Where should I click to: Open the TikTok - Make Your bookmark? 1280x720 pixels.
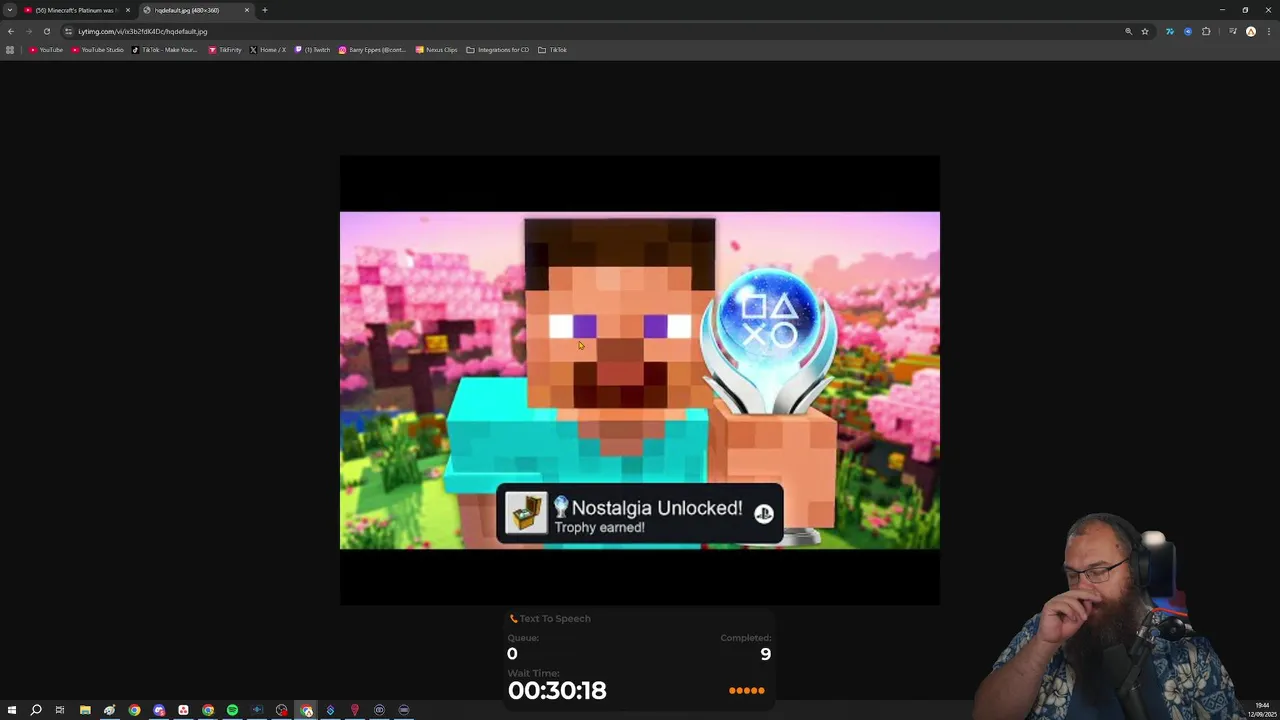(x=165, y=50)
